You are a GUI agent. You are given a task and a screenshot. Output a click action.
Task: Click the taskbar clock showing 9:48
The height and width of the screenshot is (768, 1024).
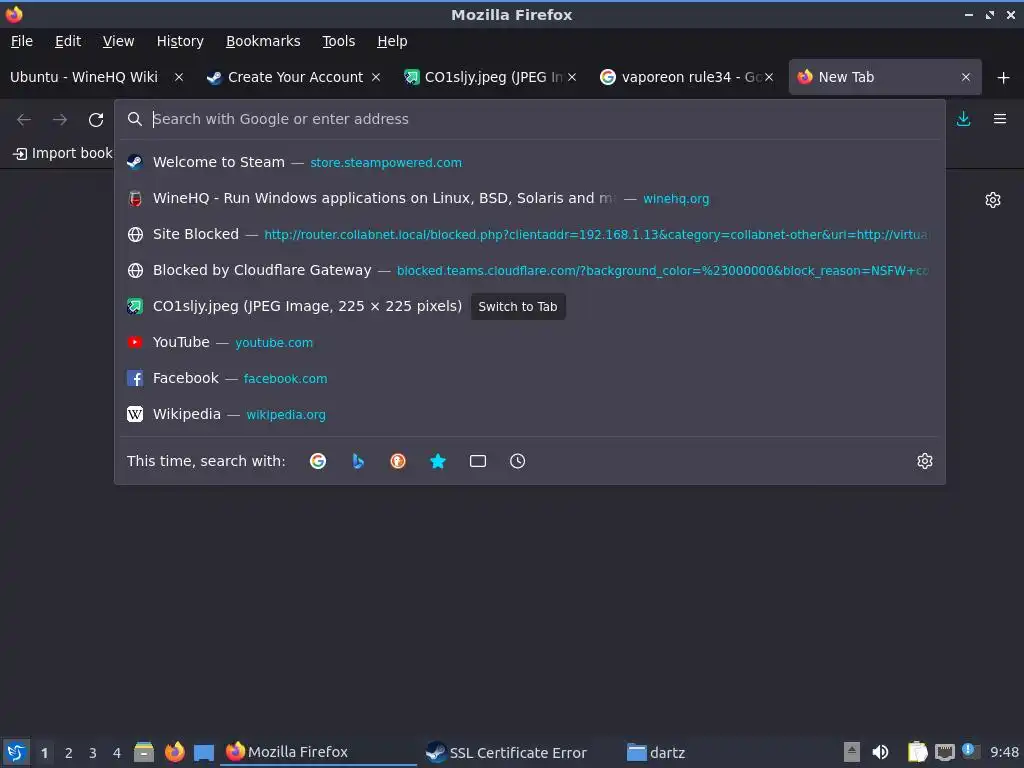click(1004, 752)
